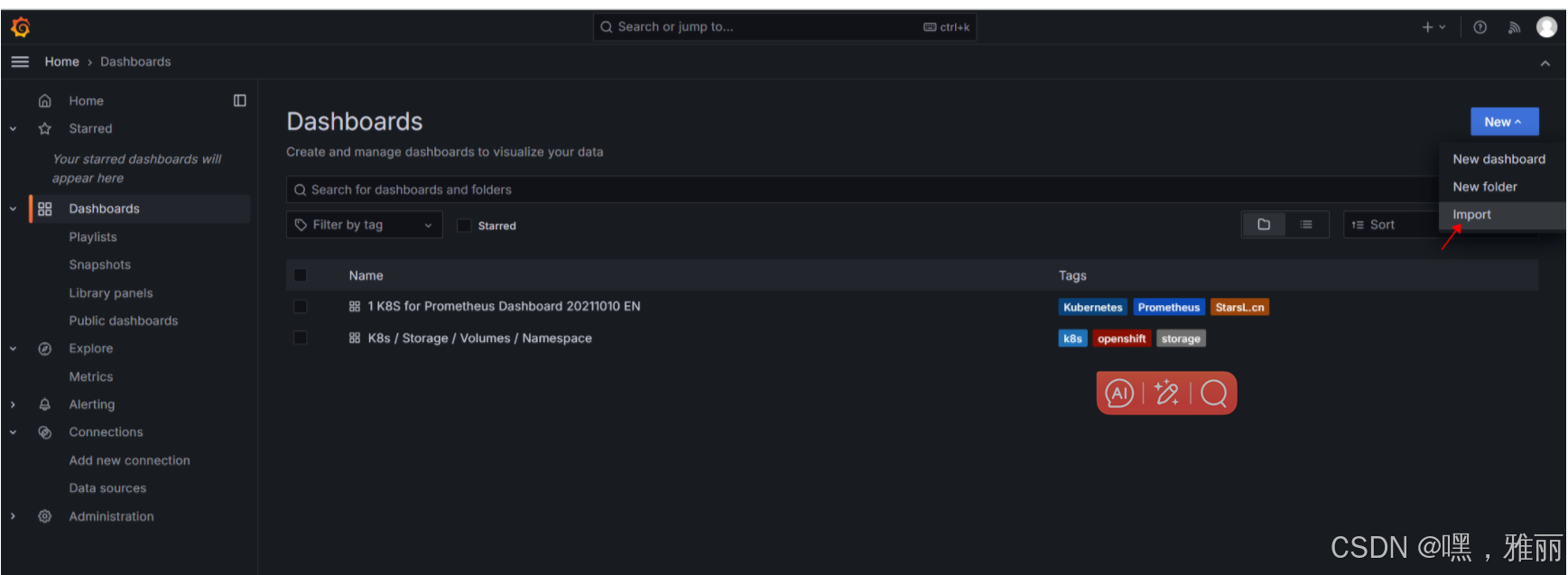Click the AI icon in red toolbar
1568x575 pixels.
(x=1119, y=394)
